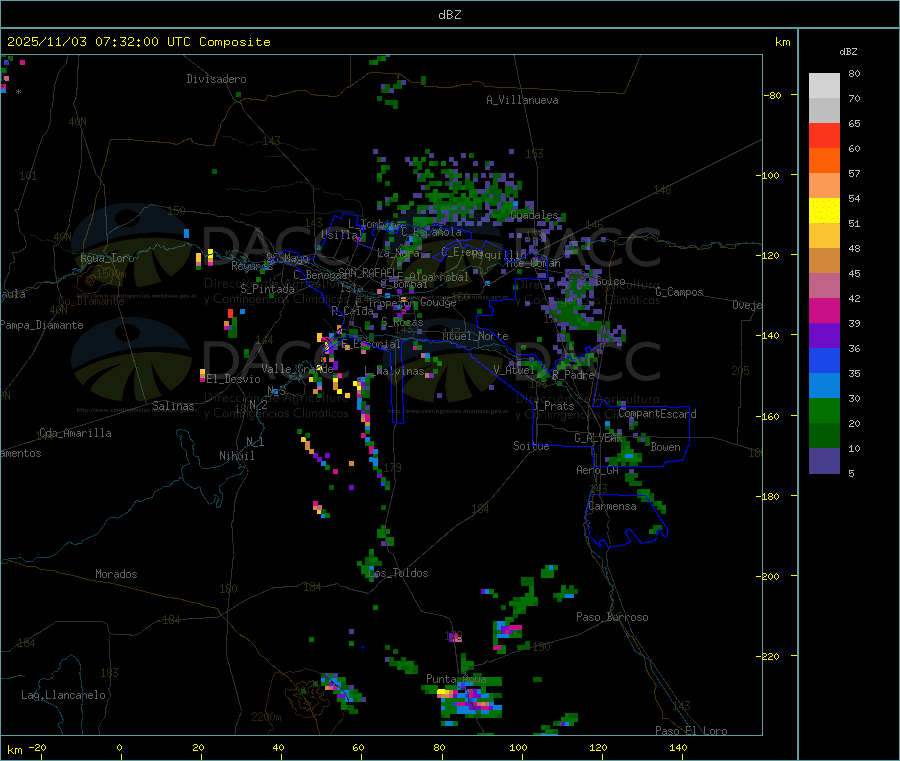Select the 'Nihuil' place label
Screen dimensions: 900x761
pyautogui.click(x=236, y=456)
